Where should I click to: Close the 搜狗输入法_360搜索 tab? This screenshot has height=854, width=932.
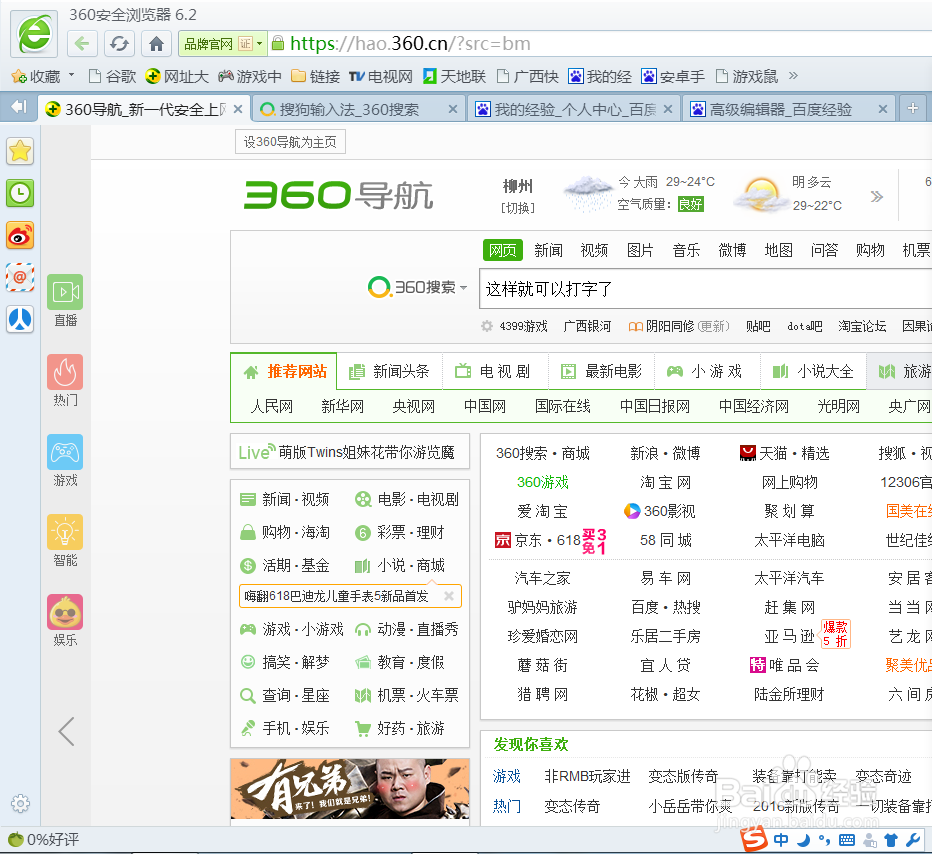[x=453, y=109]
